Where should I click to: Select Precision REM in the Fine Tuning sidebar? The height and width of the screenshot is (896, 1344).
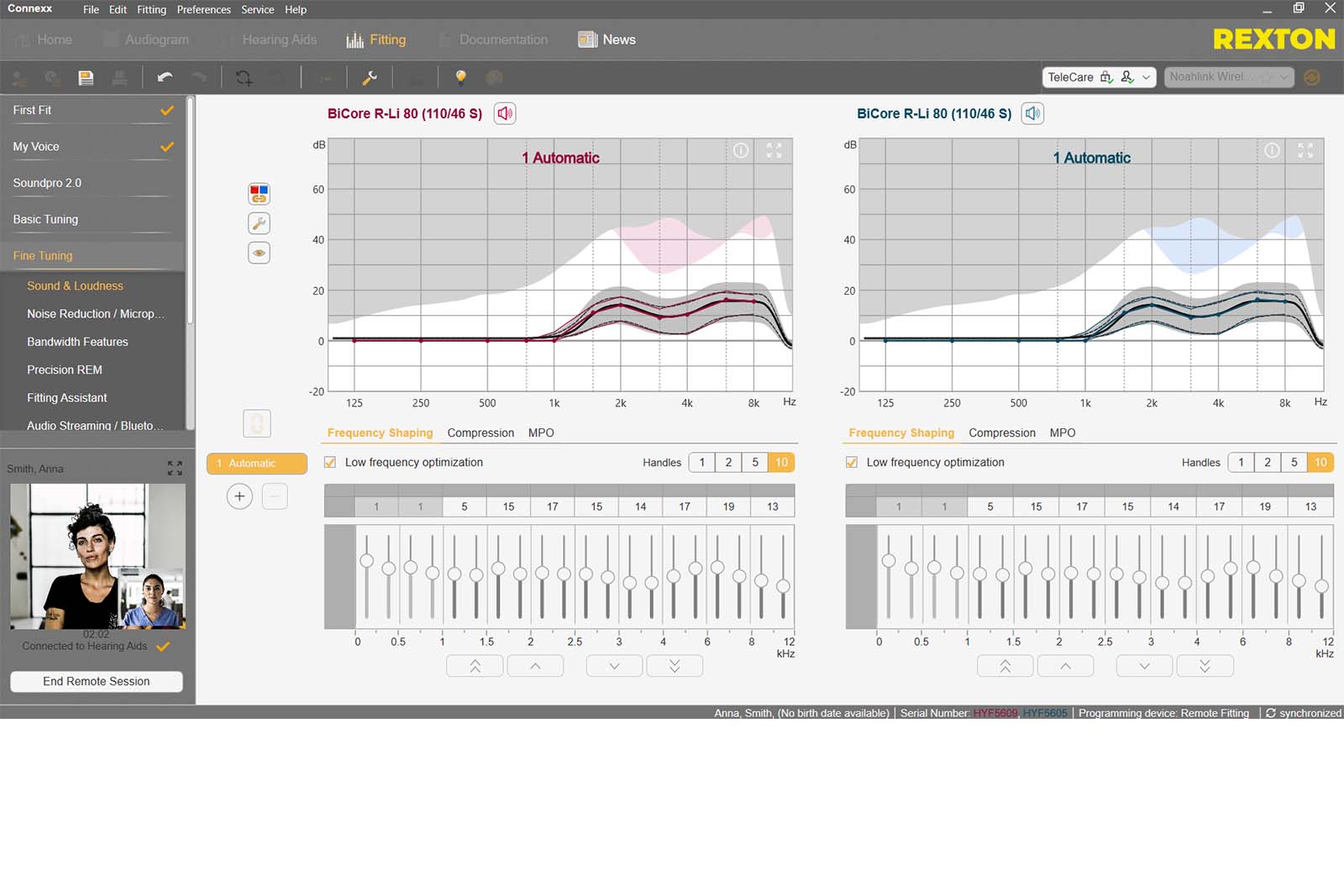point(65,369)
